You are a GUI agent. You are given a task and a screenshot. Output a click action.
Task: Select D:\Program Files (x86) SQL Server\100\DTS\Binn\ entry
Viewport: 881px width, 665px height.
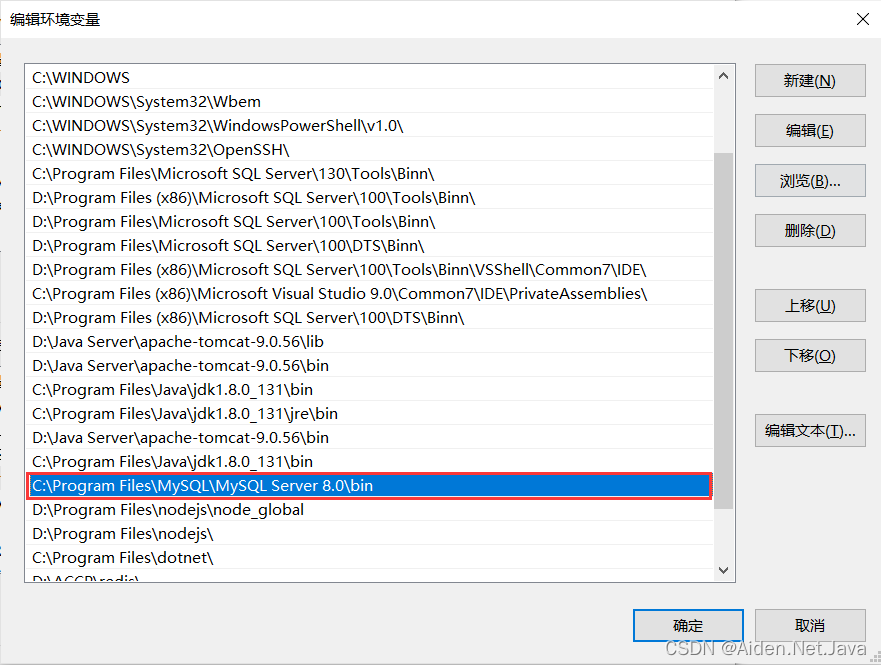pos(369,318)
